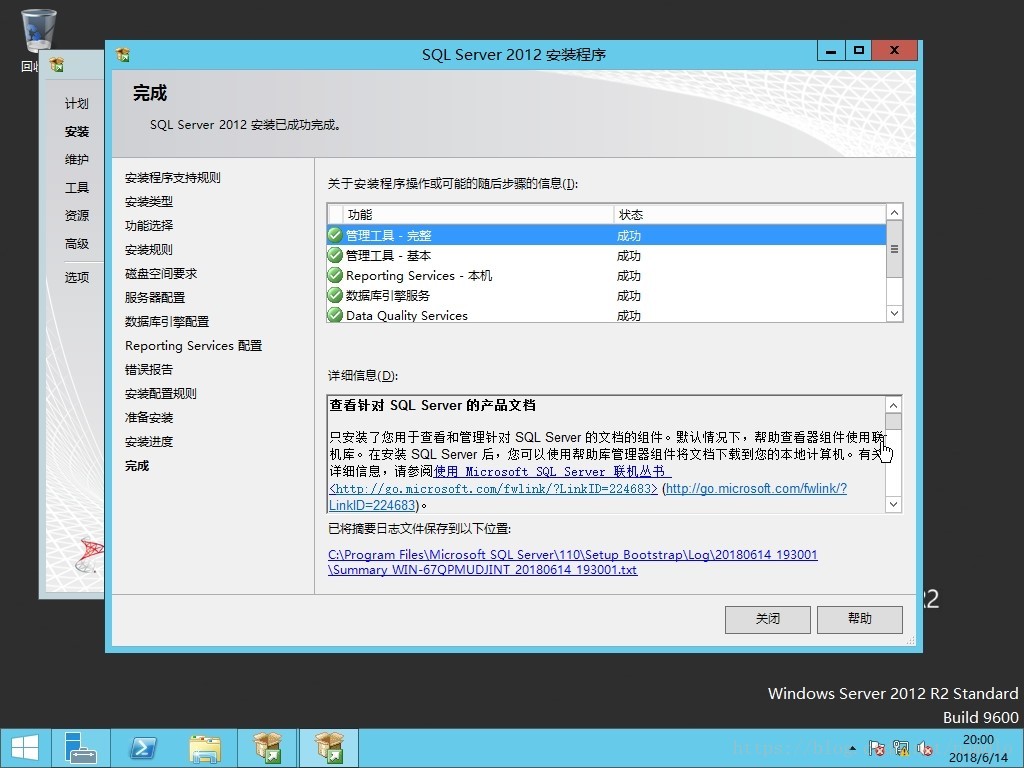1024x768 pixels.
Task: Maximize the SQL Server 2012 setup window
Action: coord(858,51)
